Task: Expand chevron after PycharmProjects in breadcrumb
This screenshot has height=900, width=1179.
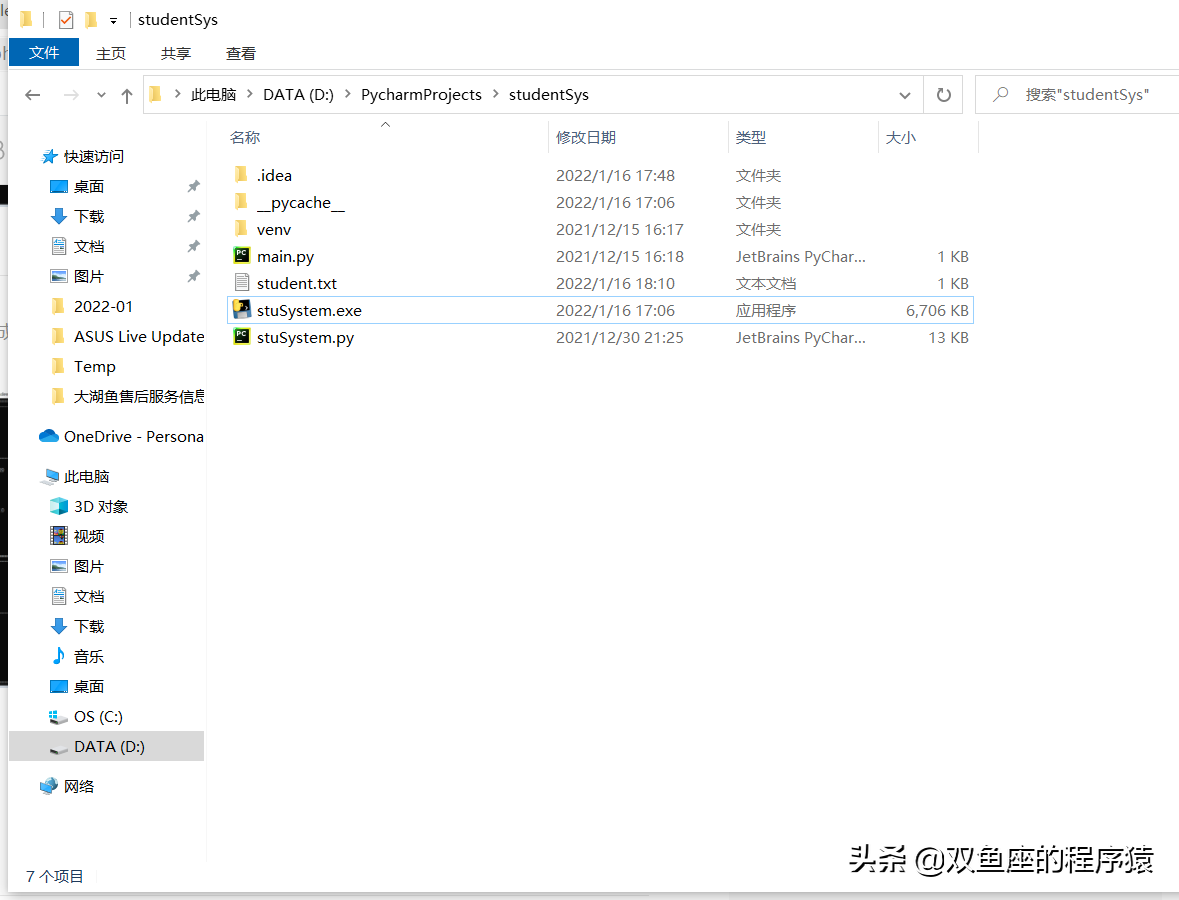Action: click(x=496, y=94)
